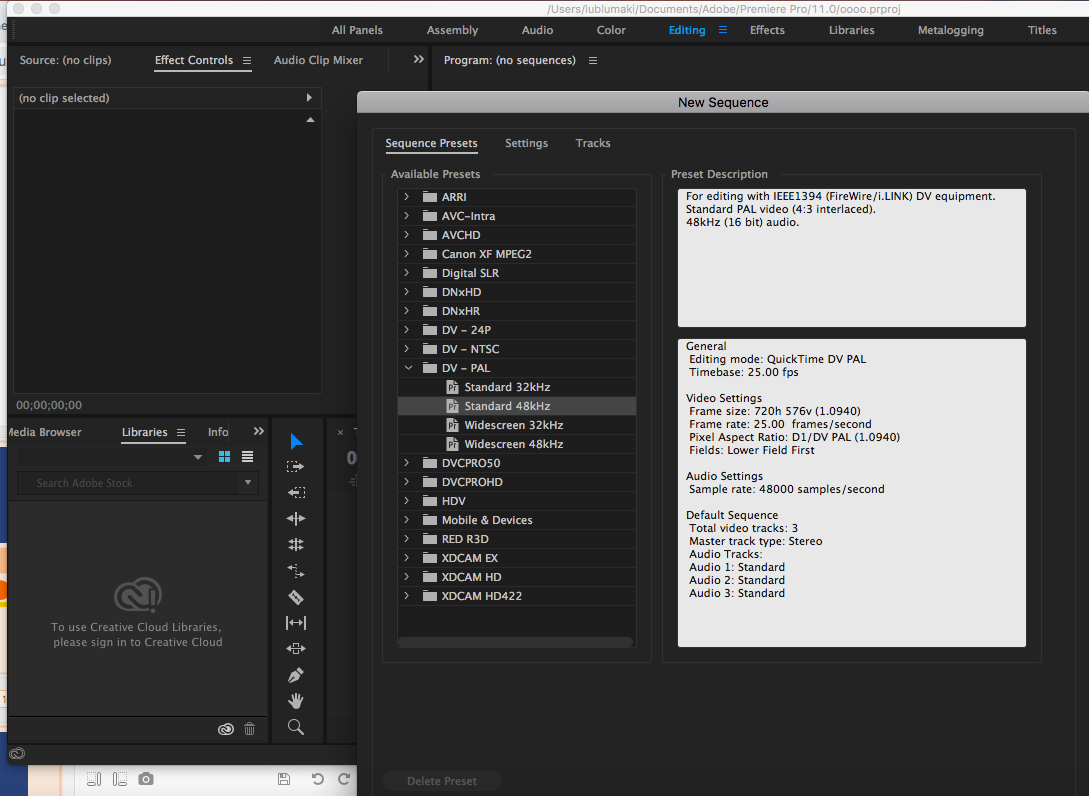The height and width of the screenshot is (796, 1089).
Task: Select the Mobile & Devices folder
Action: [x=517, y=520]
